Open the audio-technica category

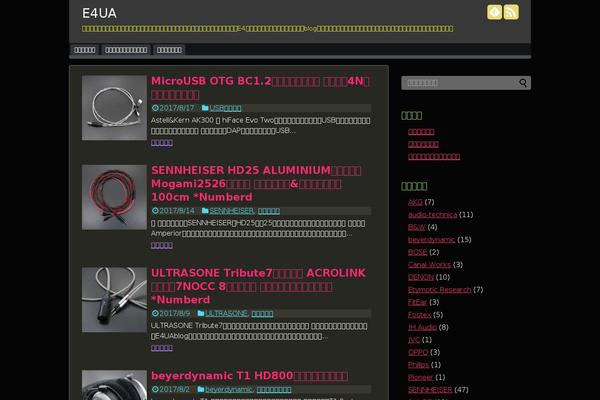[432, 215]
